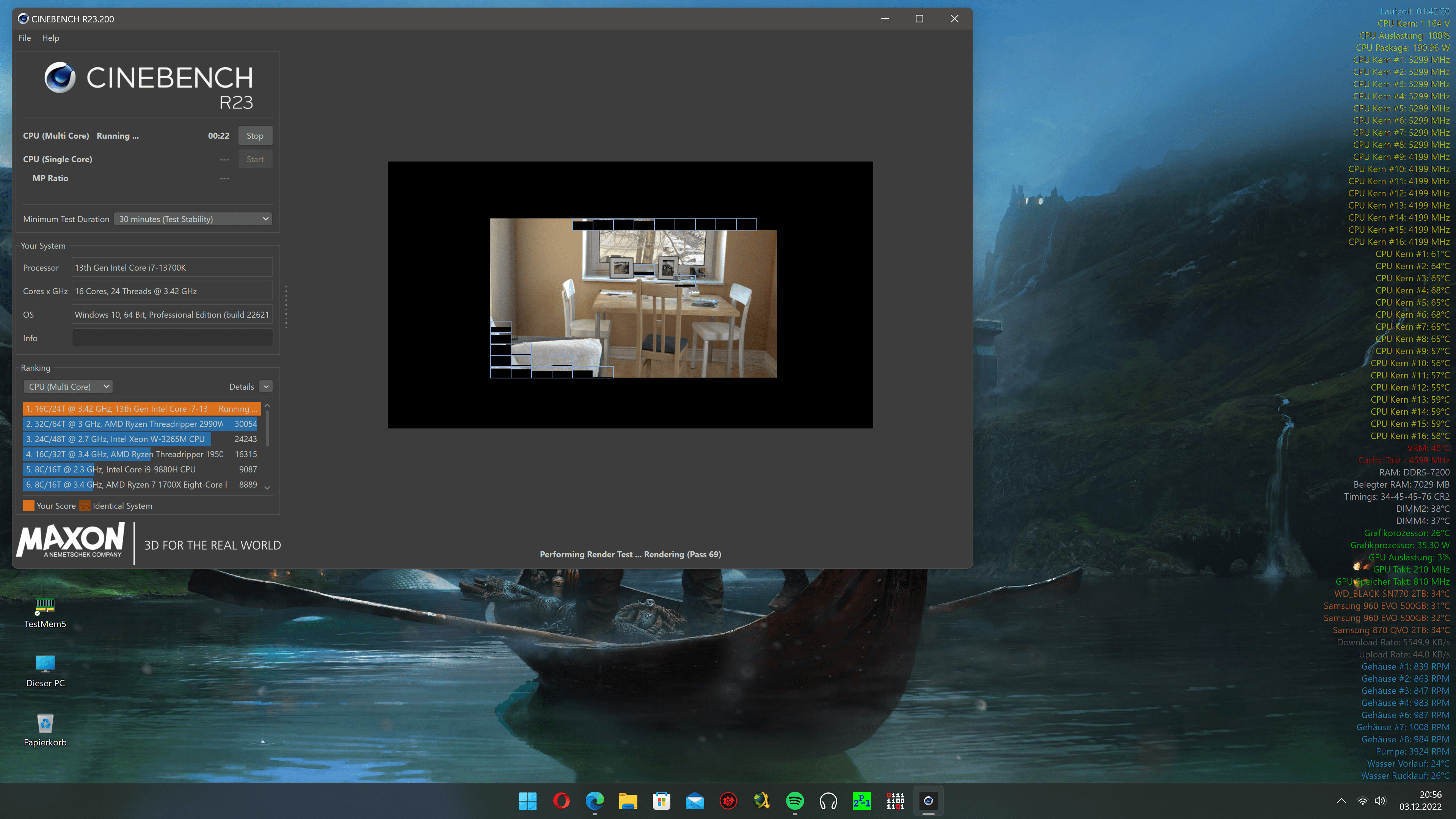Click the Multi Core elapsed time 00:22

[x=219, y=136]
